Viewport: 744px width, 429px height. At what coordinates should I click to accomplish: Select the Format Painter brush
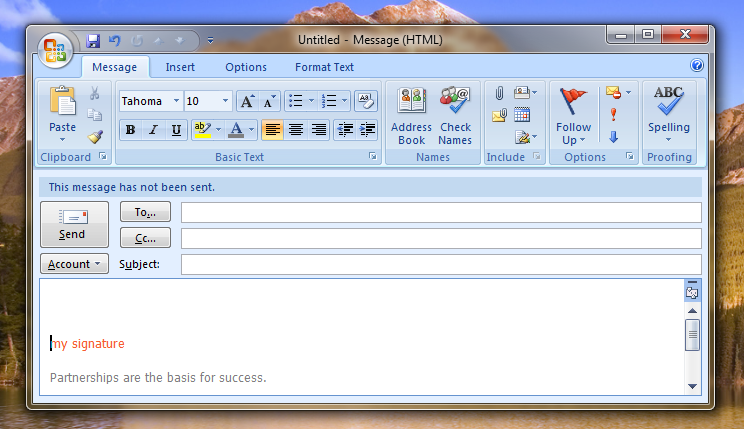pos(95,137)
